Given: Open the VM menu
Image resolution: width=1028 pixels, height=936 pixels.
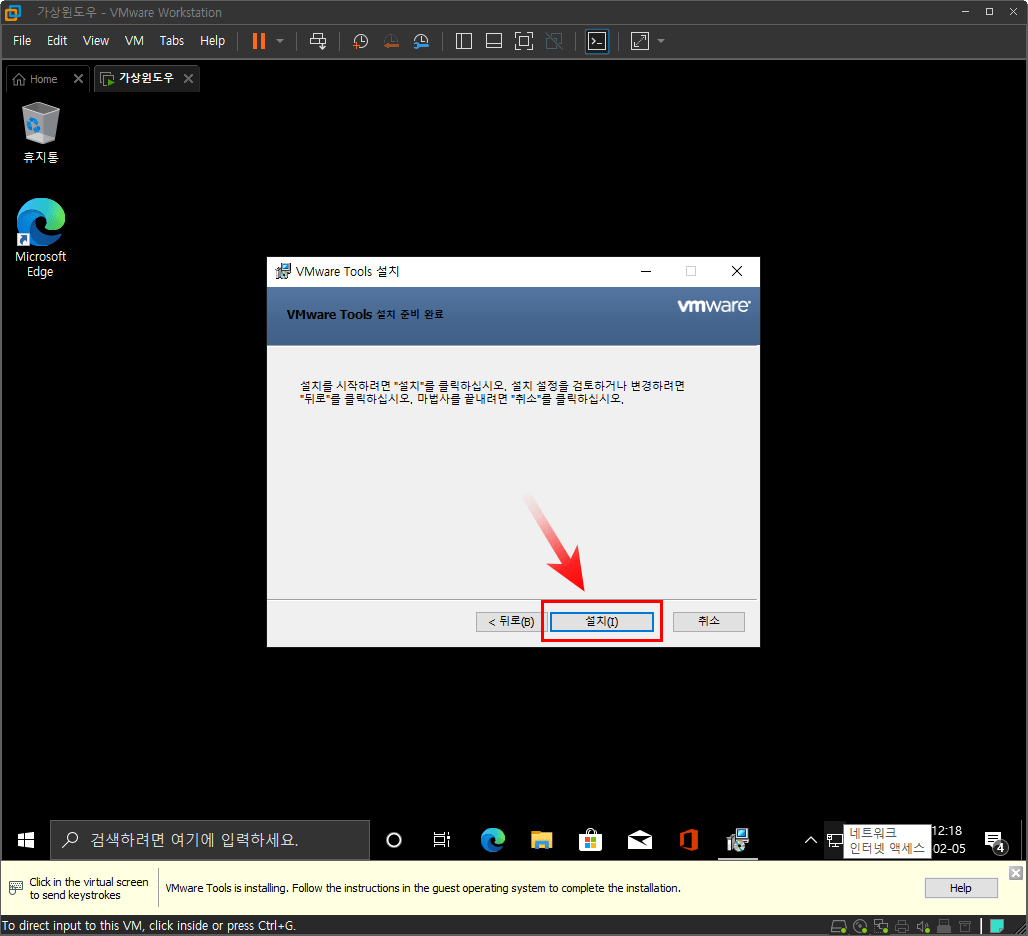Looking at the screenshot, I should pyautogui.click(x=134, y=41).
